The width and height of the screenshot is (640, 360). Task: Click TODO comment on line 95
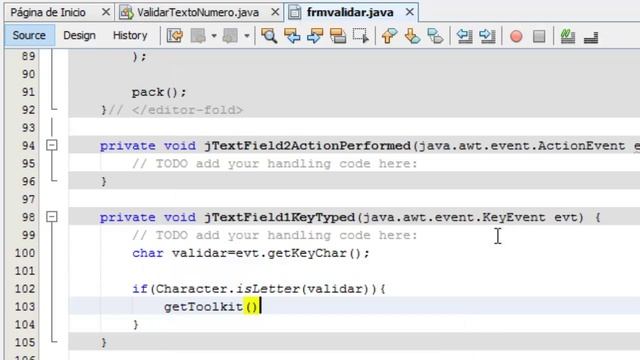click(x=275, y=164)
